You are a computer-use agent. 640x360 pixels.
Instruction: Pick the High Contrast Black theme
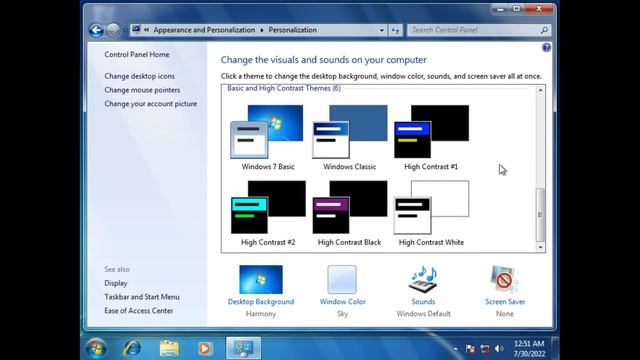point(349,213)
